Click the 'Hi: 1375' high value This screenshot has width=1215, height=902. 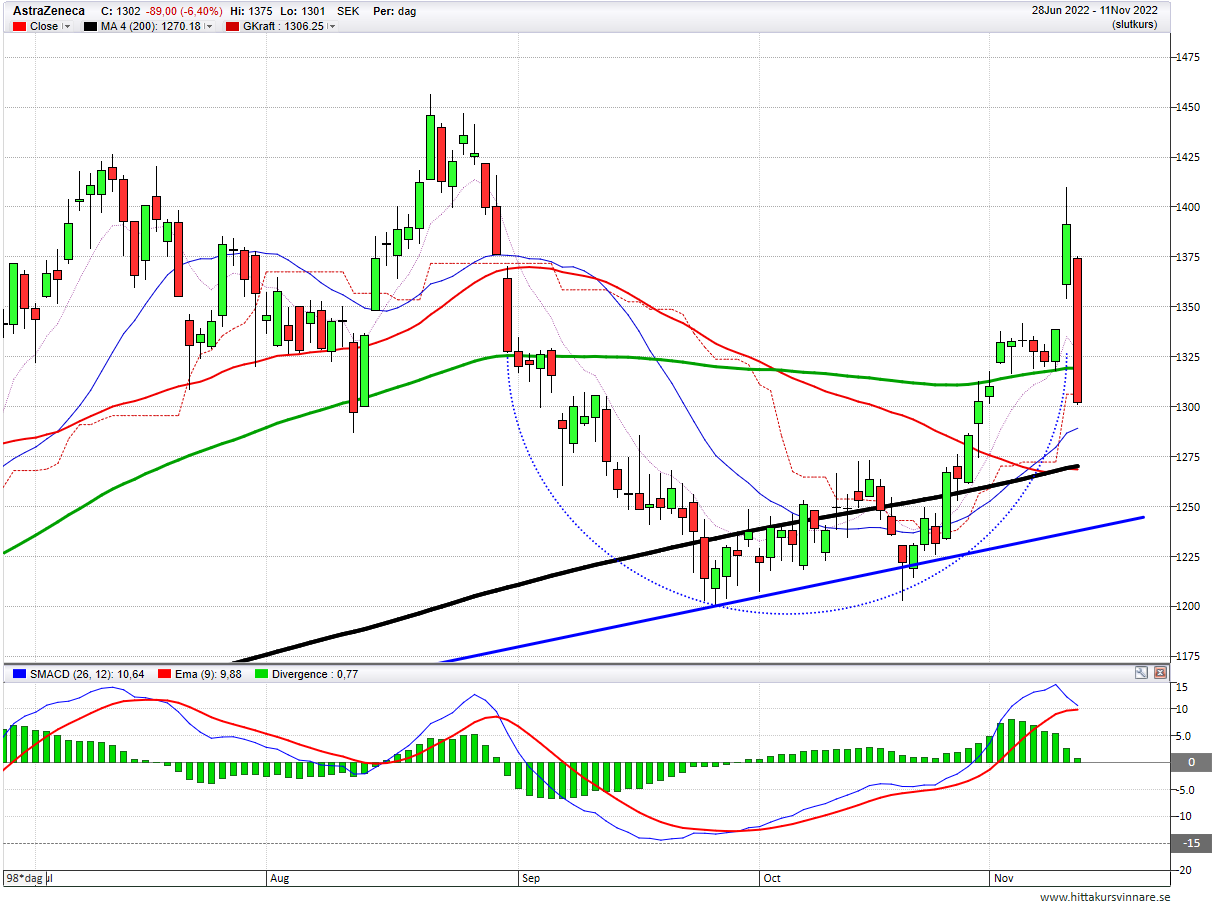click(251, 11)
